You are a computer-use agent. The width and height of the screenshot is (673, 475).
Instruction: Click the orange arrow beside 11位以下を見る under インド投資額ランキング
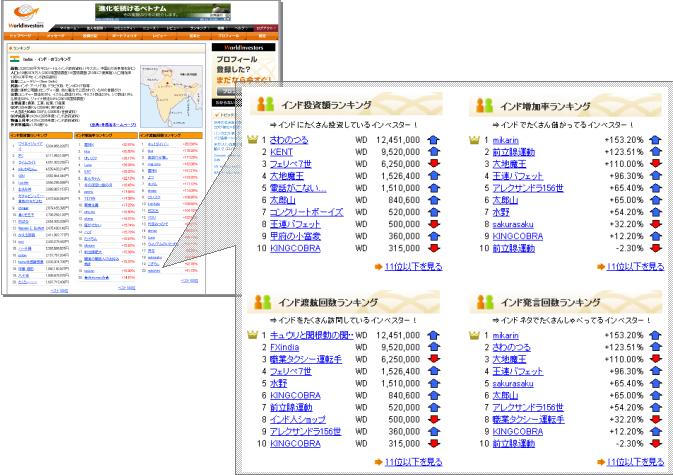click(x=378, y=267)
